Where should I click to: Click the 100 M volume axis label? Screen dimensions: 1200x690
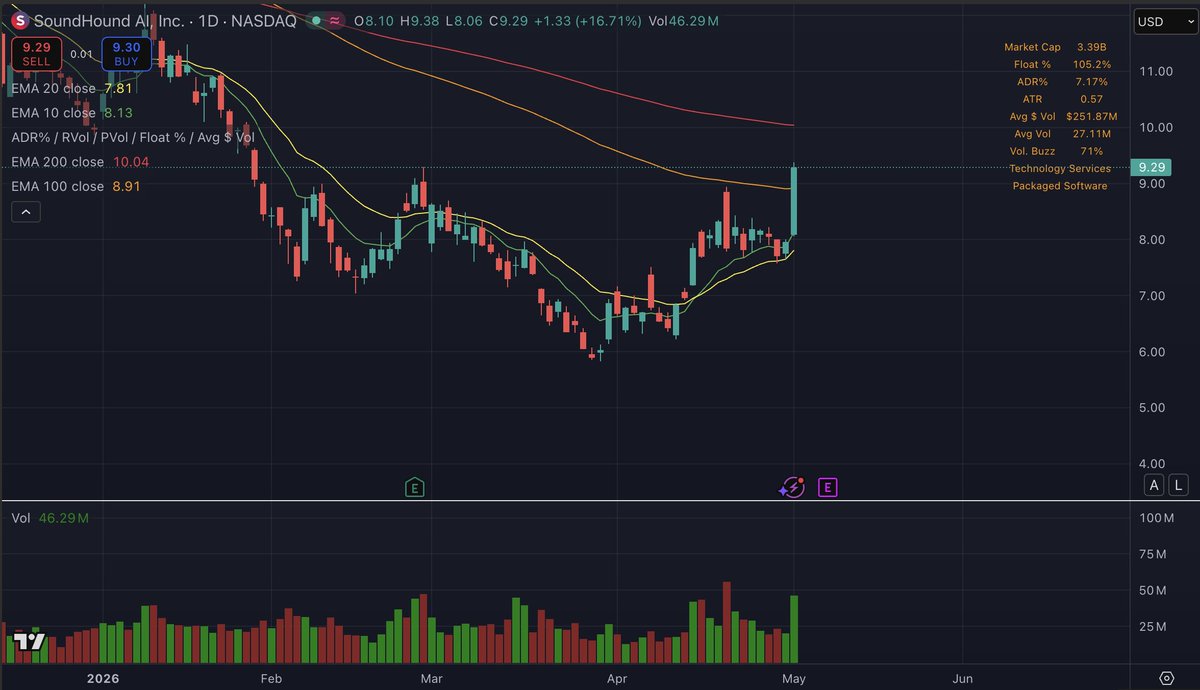(x=1157, y=518)
